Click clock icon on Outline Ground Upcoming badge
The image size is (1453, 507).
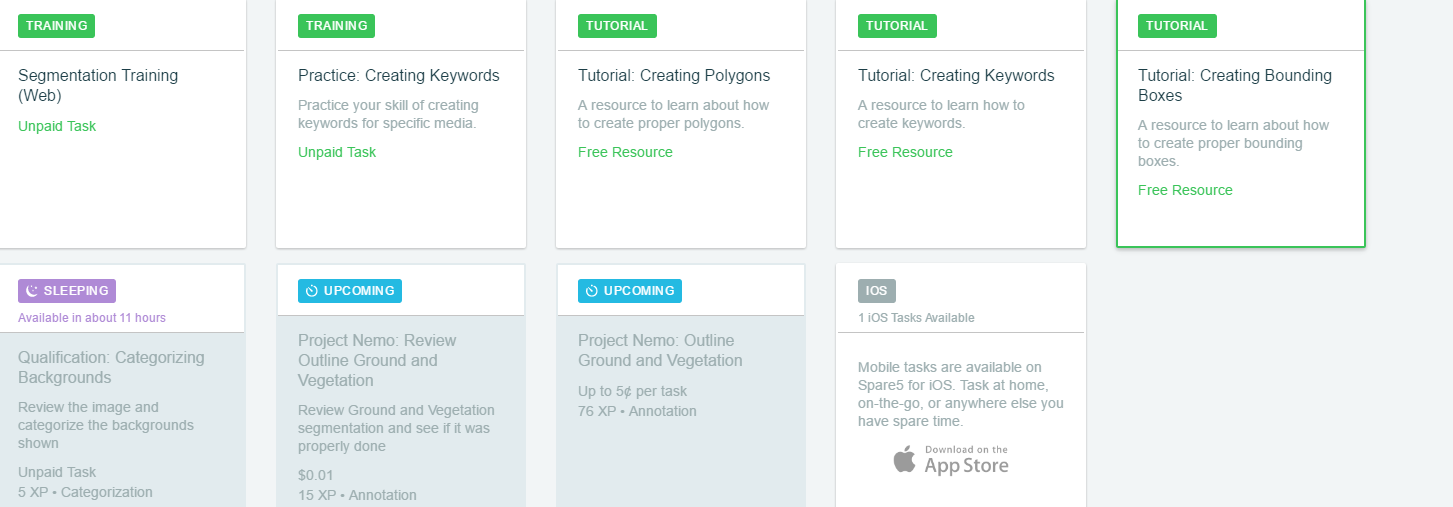coord(592,291)
